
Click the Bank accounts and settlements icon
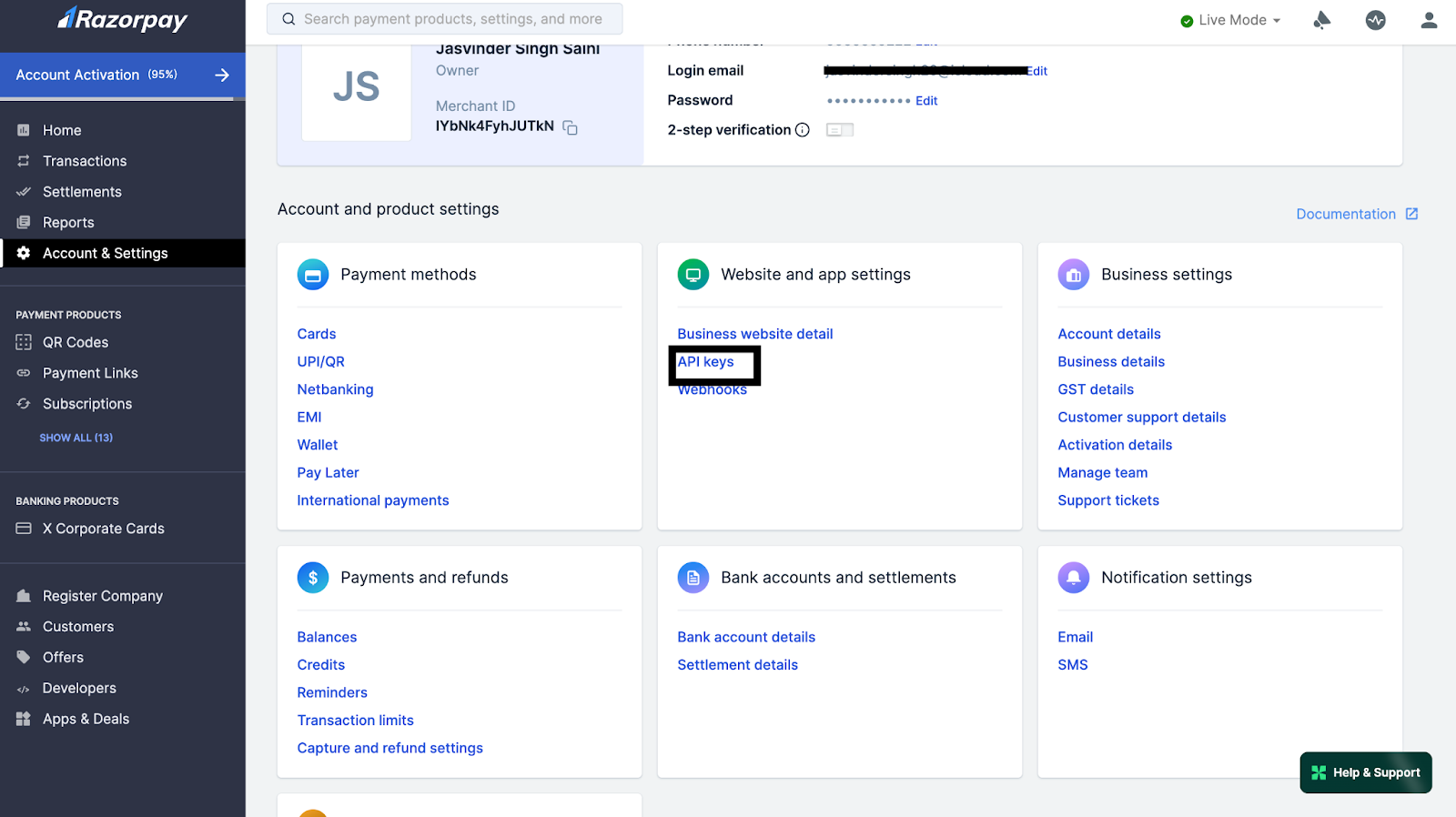pos(693,578)
